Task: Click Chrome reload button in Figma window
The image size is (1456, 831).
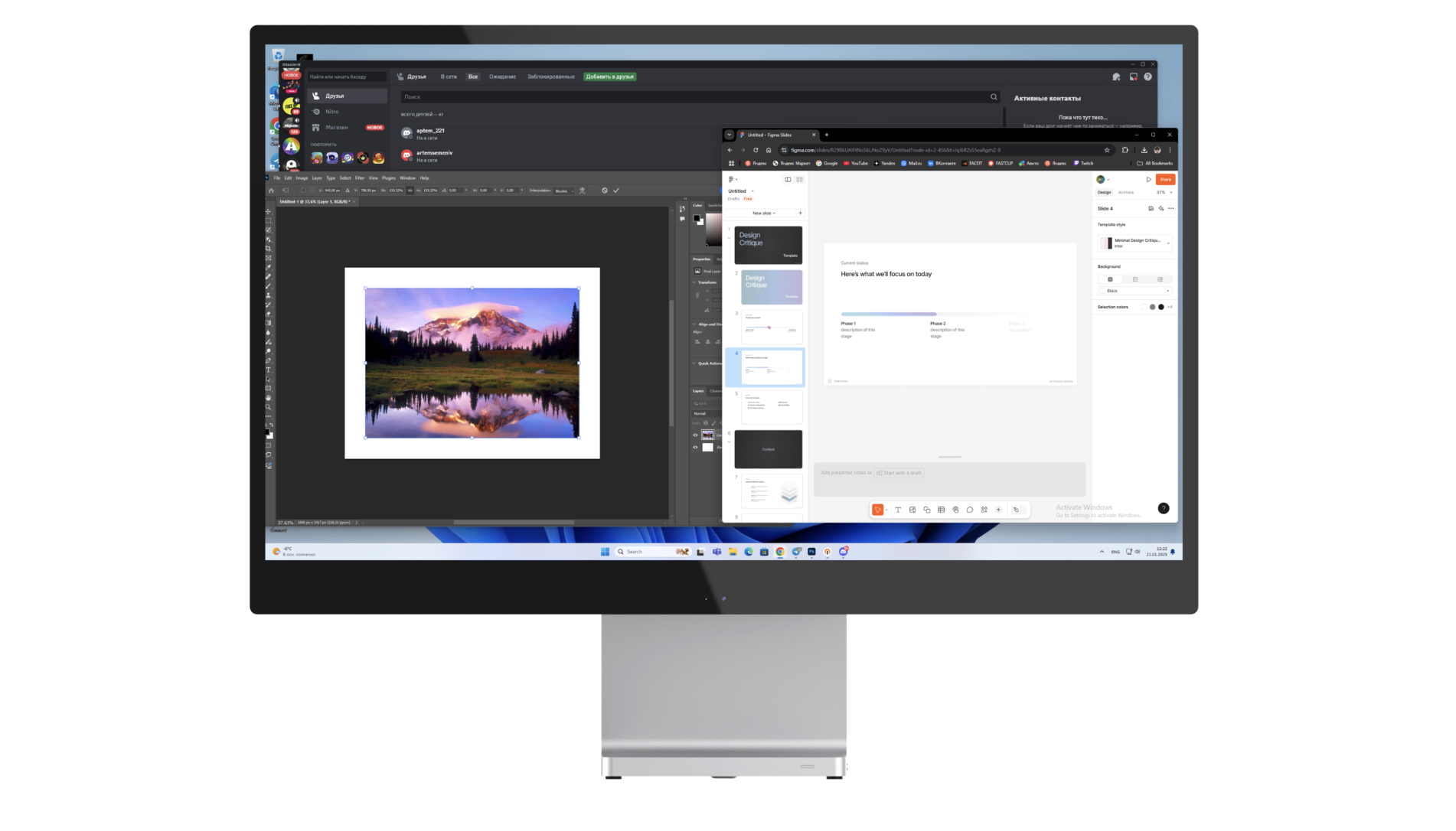Action: coord(756,150)
